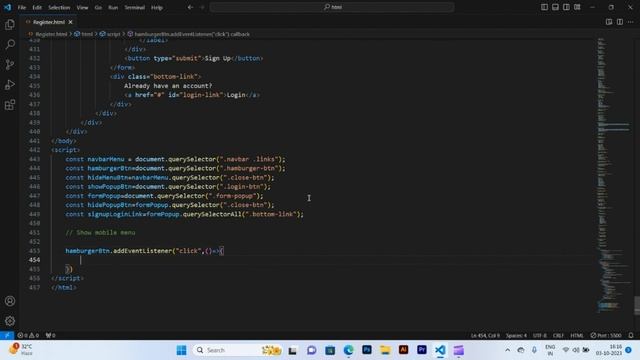The image size is (640, 360).
Task: Show hidden system tray icons chevron
Action: (507, 350)
